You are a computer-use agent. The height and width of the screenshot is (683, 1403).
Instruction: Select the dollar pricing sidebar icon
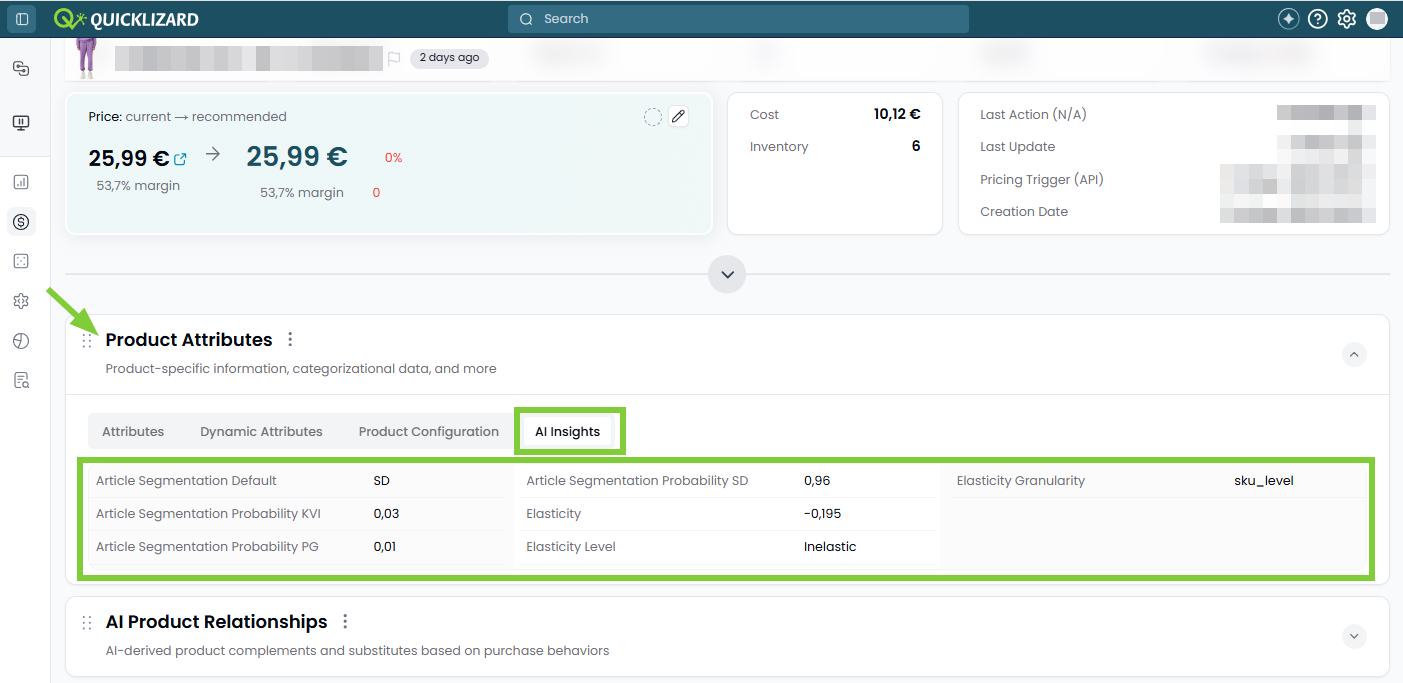tap(21, 222)
